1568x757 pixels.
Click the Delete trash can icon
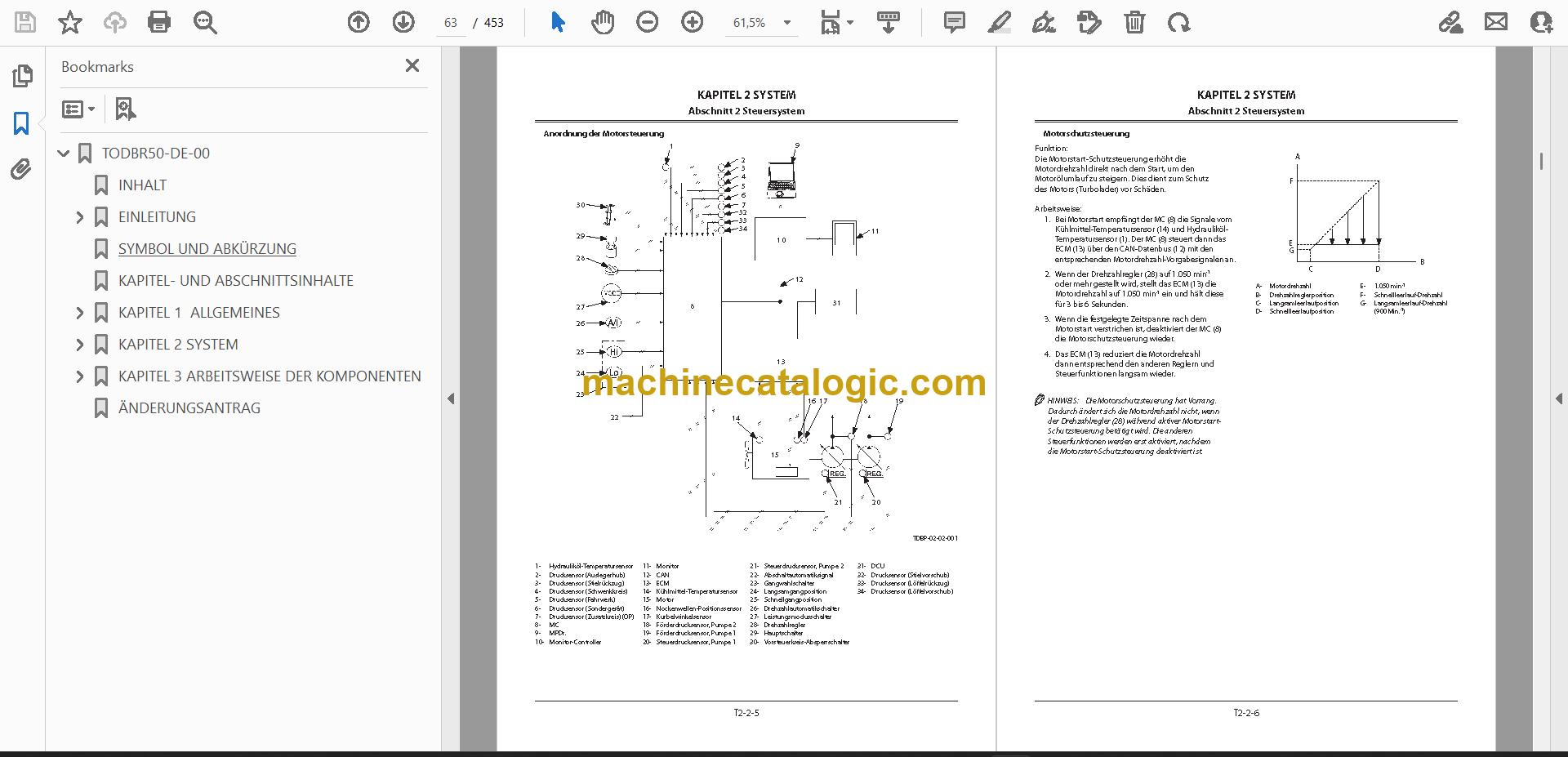coord(1134,23)
